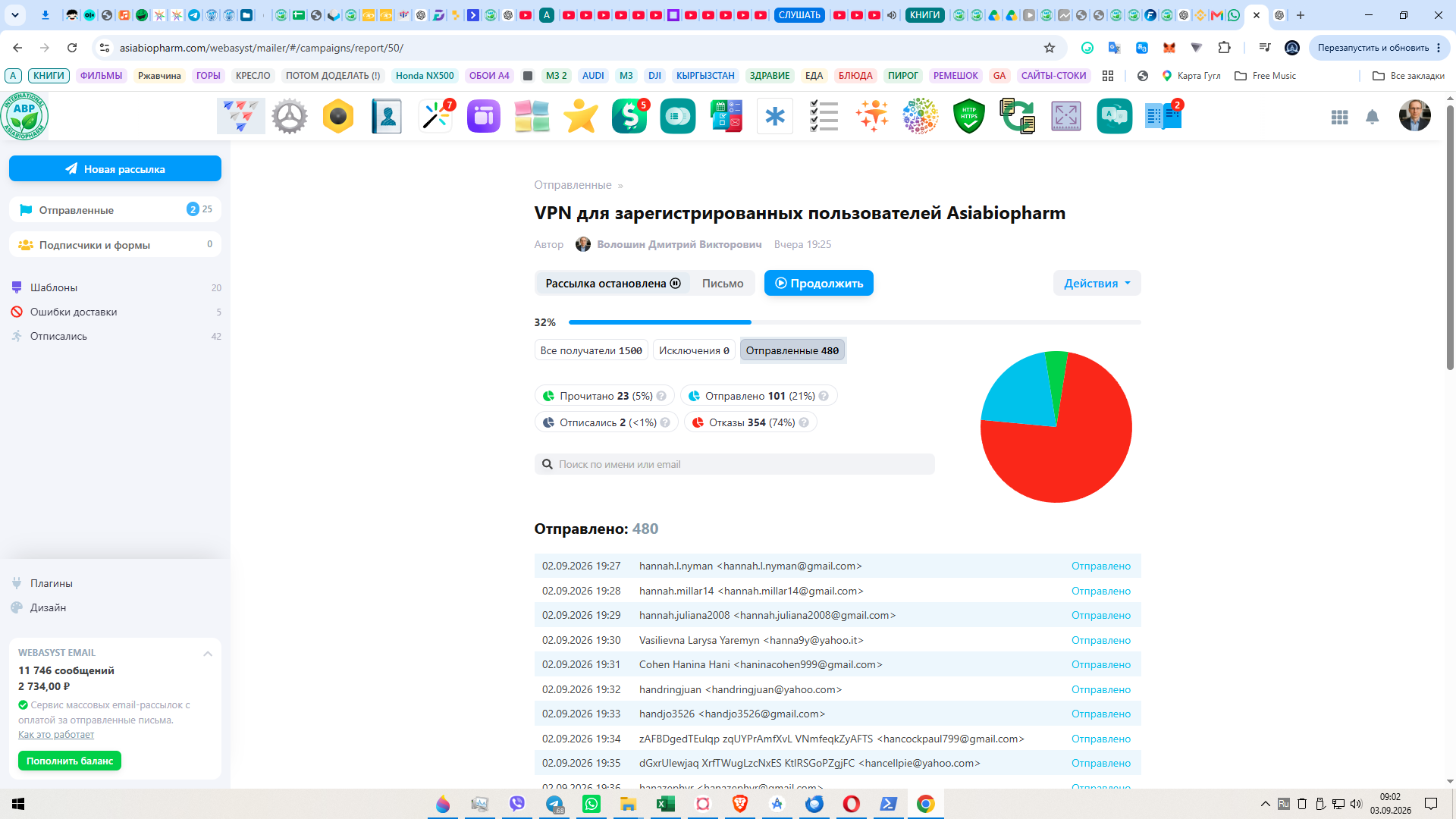Viewport: 1456px width, 819px height.
Task: Click the search by name or email field
Action: (x=735, y=464)
